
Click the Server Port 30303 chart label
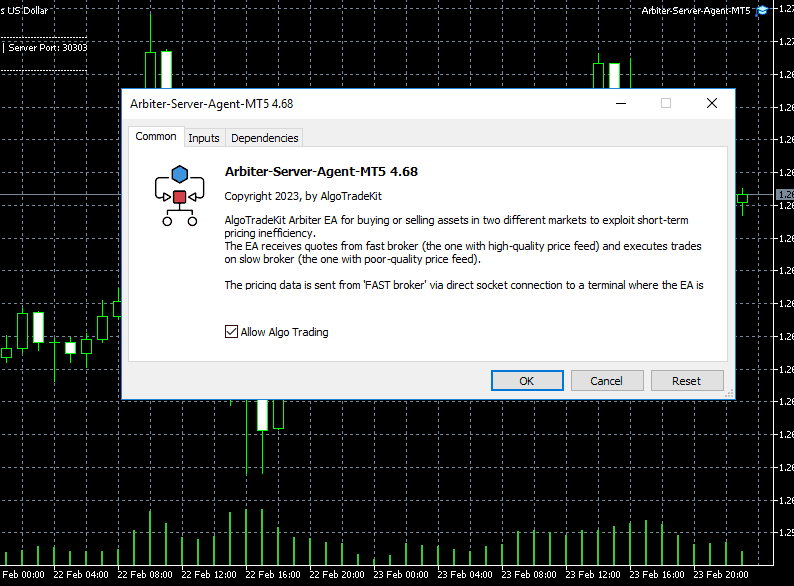tap(47, 47)
